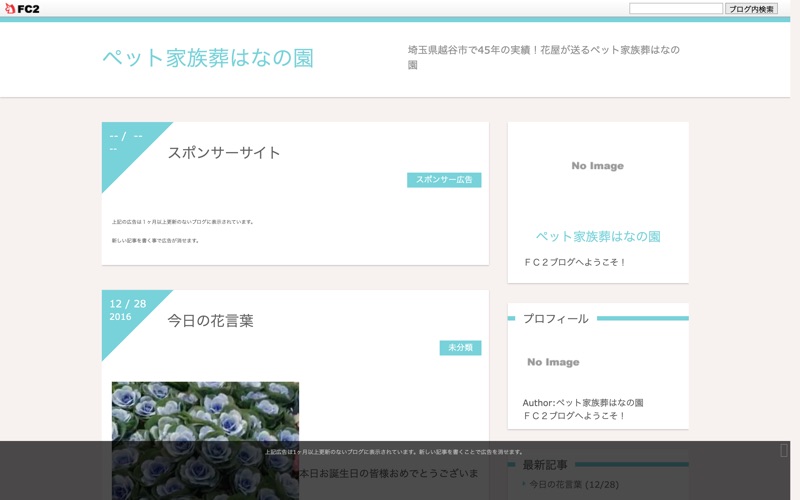Viewport: 800px width, 500px height.
Task: Click the FC2 logo in top bar
Action: point(22,9)
